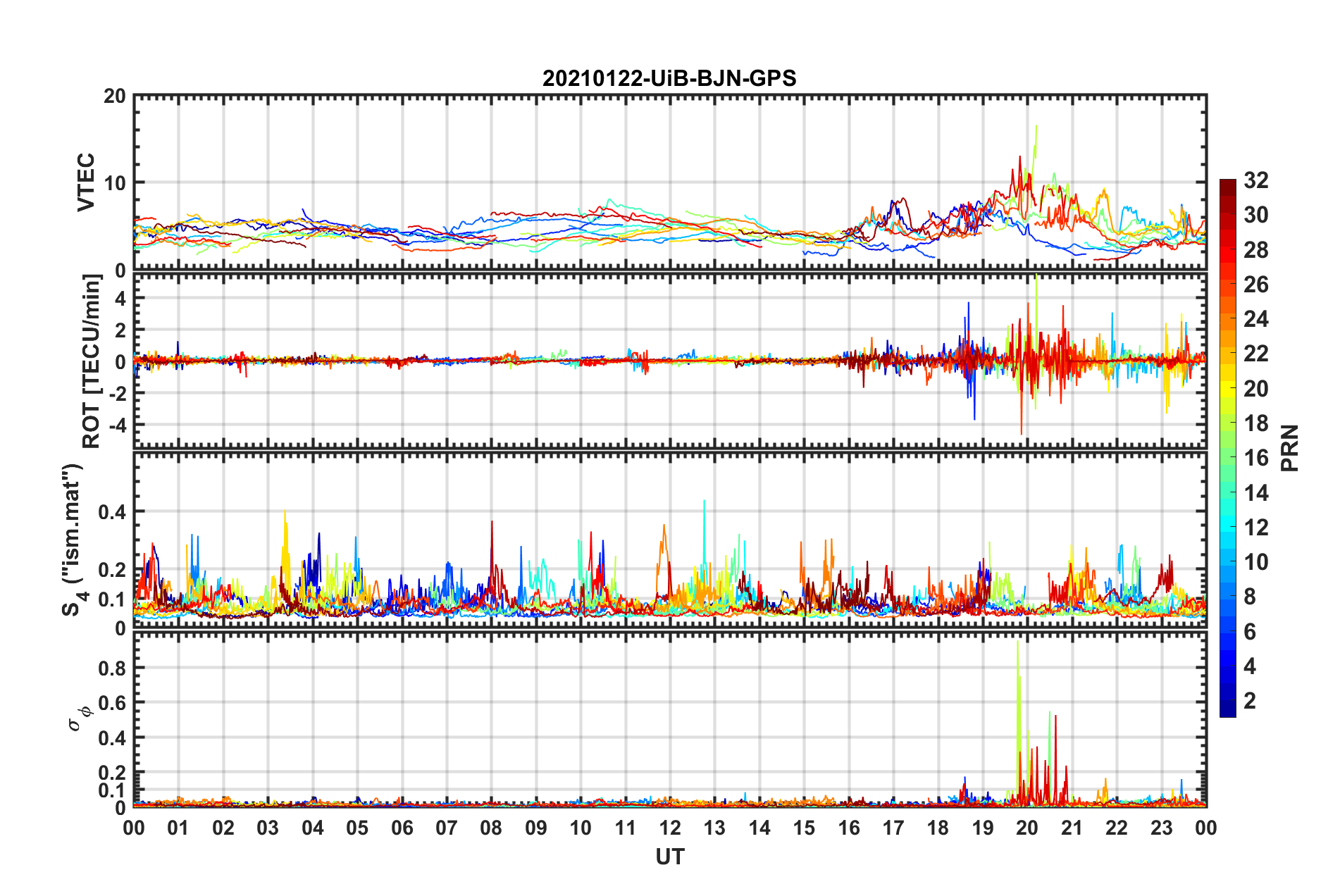
Task: Click VTEC axis tick label 20
Action: tap(114, 97)
